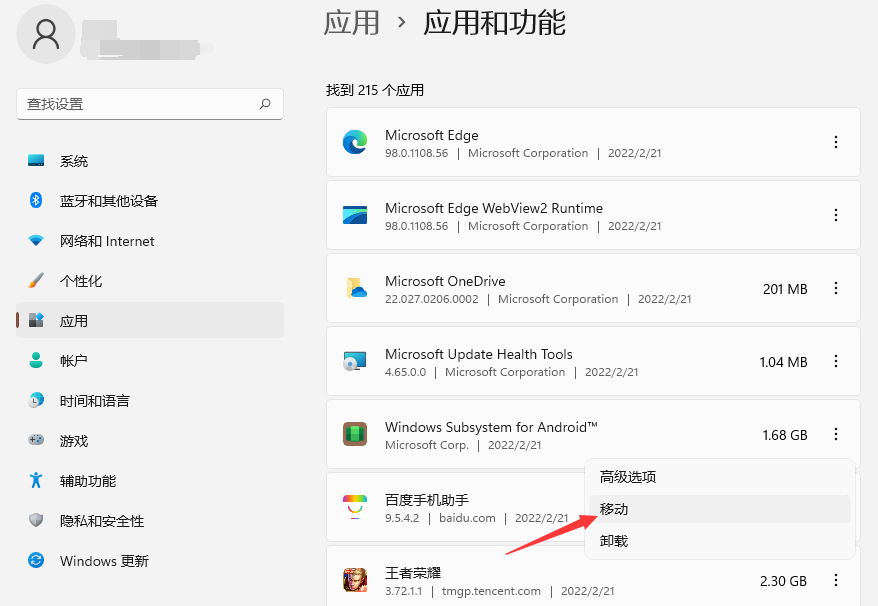Open more options for Edge WebView2 Runtime
This screenshot has height=606, width=878.
(x=835, y=215)
